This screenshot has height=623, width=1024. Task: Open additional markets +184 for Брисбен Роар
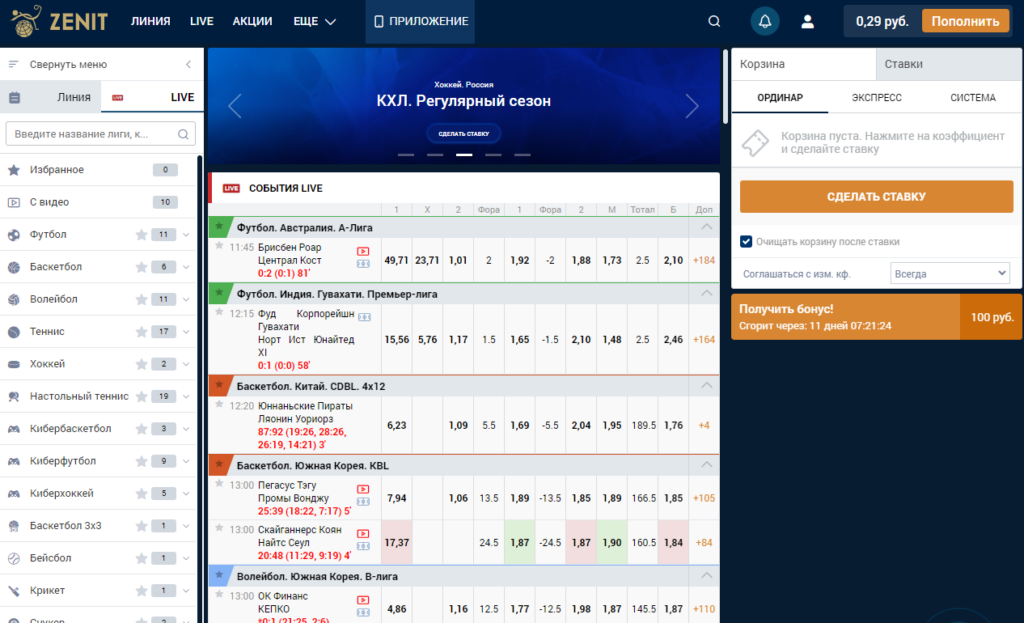(x=703, y=261)
